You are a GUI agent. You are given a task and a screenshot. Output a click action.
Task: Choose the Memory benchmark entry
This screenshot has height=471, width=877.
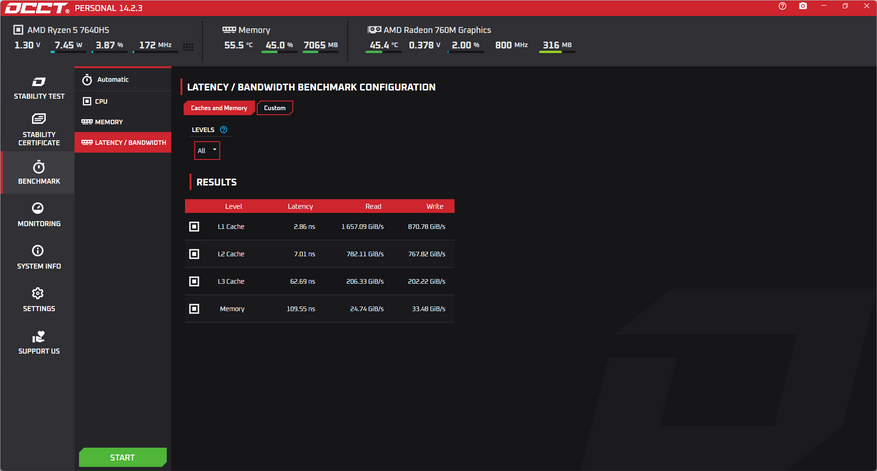tap(122, 122)
